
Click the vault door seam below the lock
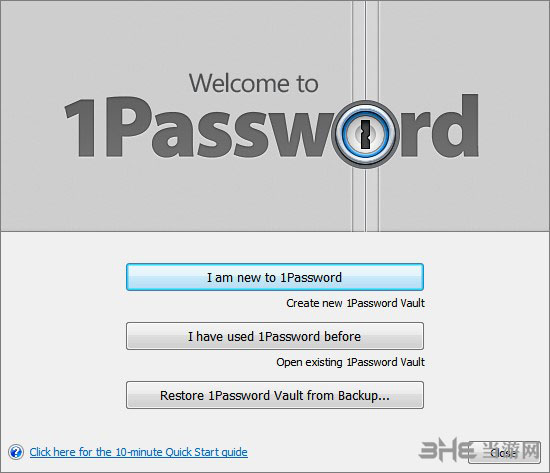(365, 200)
